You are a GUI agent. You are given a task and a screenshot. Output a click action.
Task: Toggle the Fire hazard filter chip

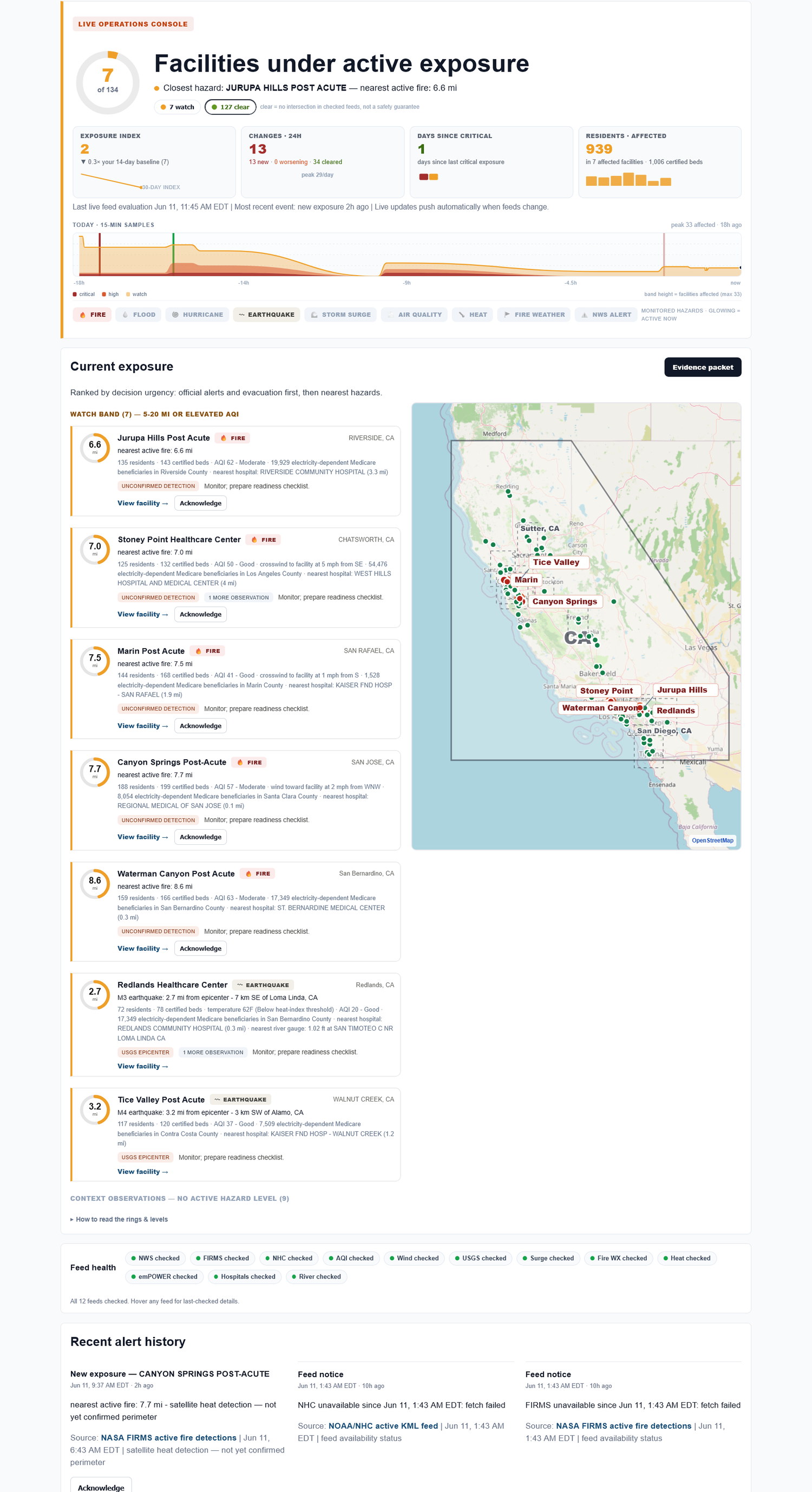[92, 315]
